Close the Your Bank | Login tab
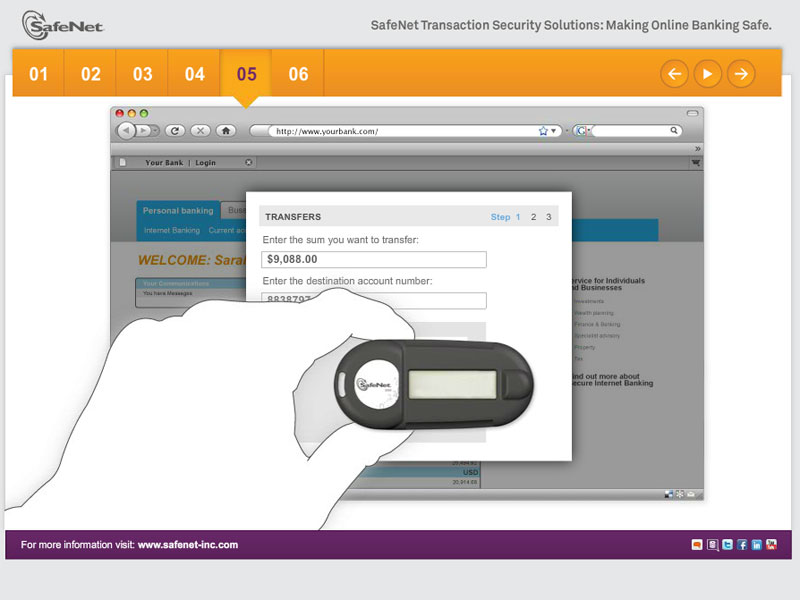Screen dimensions: 800x600 (248, 162)
